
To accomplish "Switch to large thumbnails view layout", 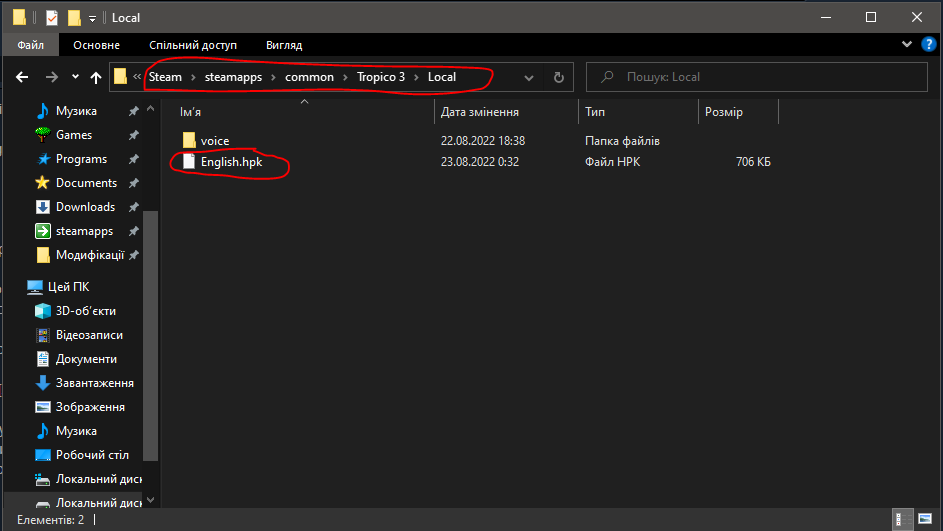I will [x=924, y=520].
